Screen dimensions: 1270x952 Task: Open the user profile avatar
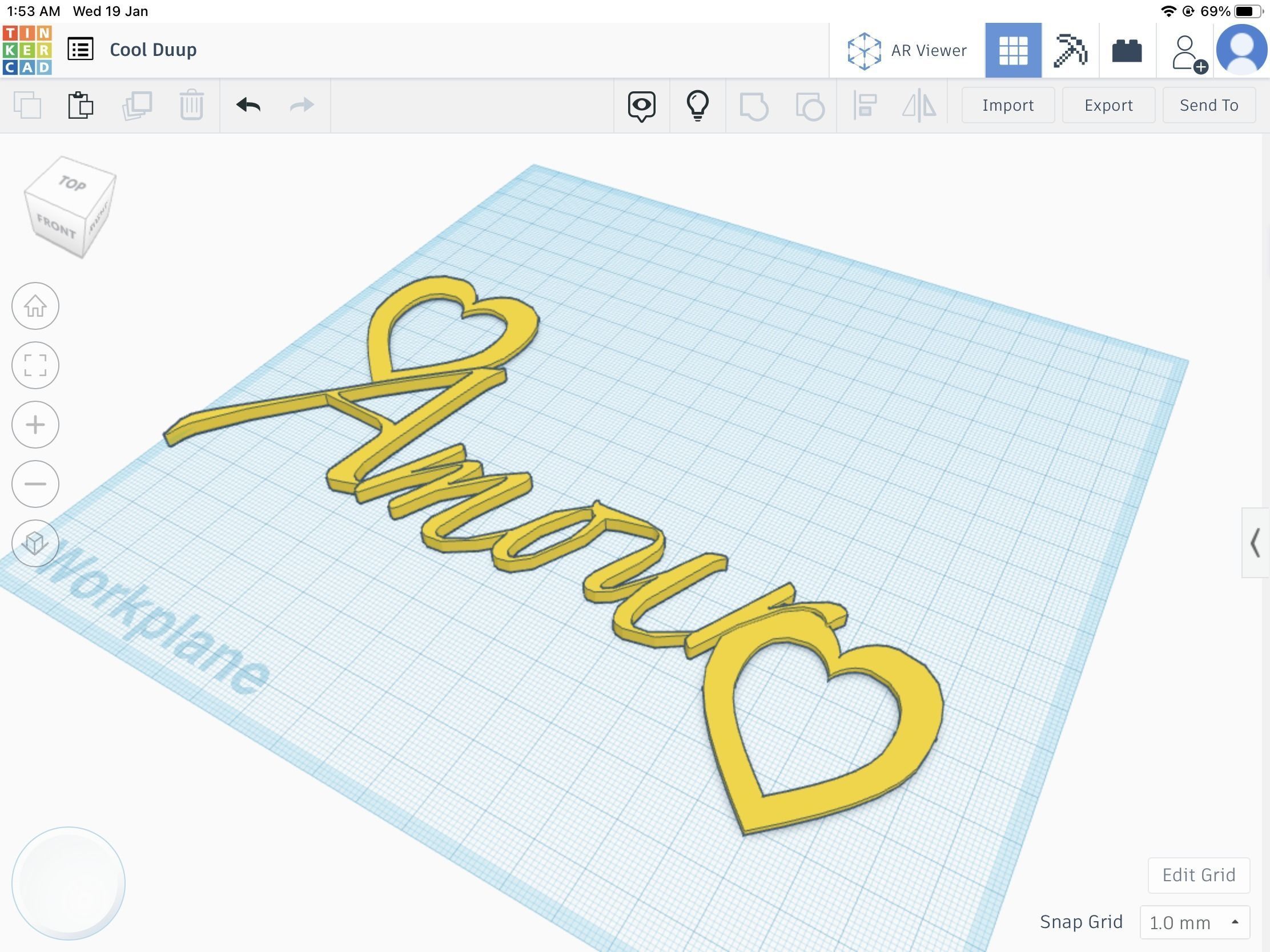pyautogui.click(x=1241, y=50)
